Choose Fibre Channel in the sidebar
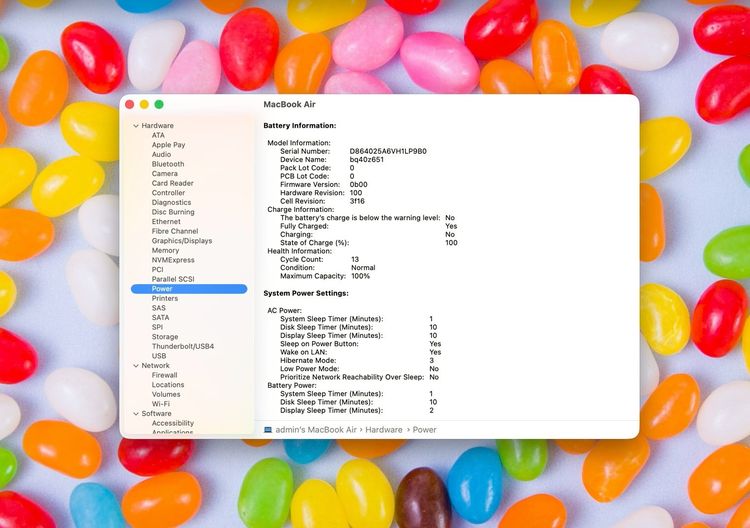 point(175,231)
